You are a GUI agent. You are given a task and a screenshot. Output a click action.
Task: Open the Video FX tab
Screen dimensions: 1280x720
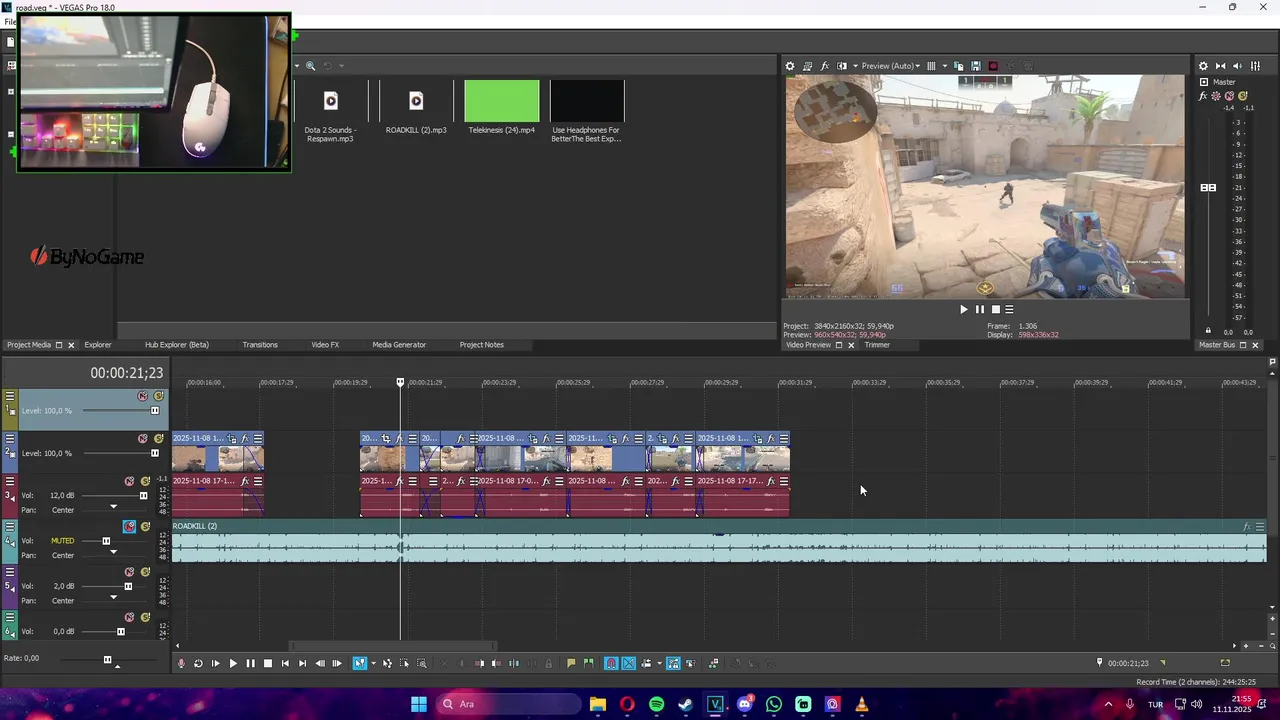(x=325, y=345)
